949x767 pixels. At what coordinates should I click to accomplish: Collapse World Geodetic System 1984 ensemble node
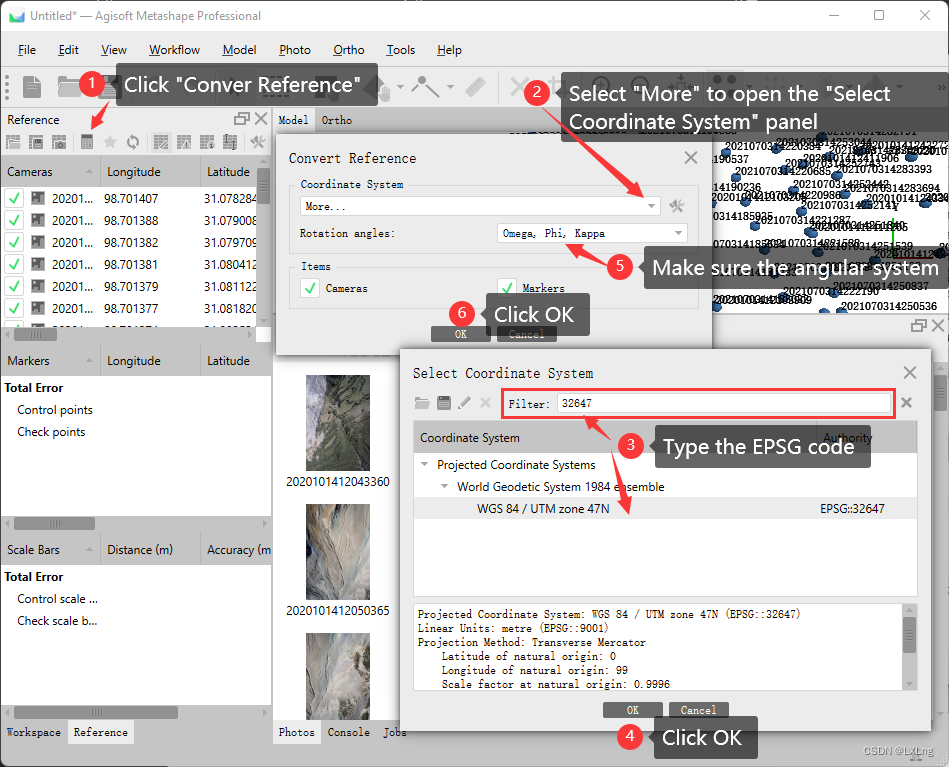click(x=444, y=486)
